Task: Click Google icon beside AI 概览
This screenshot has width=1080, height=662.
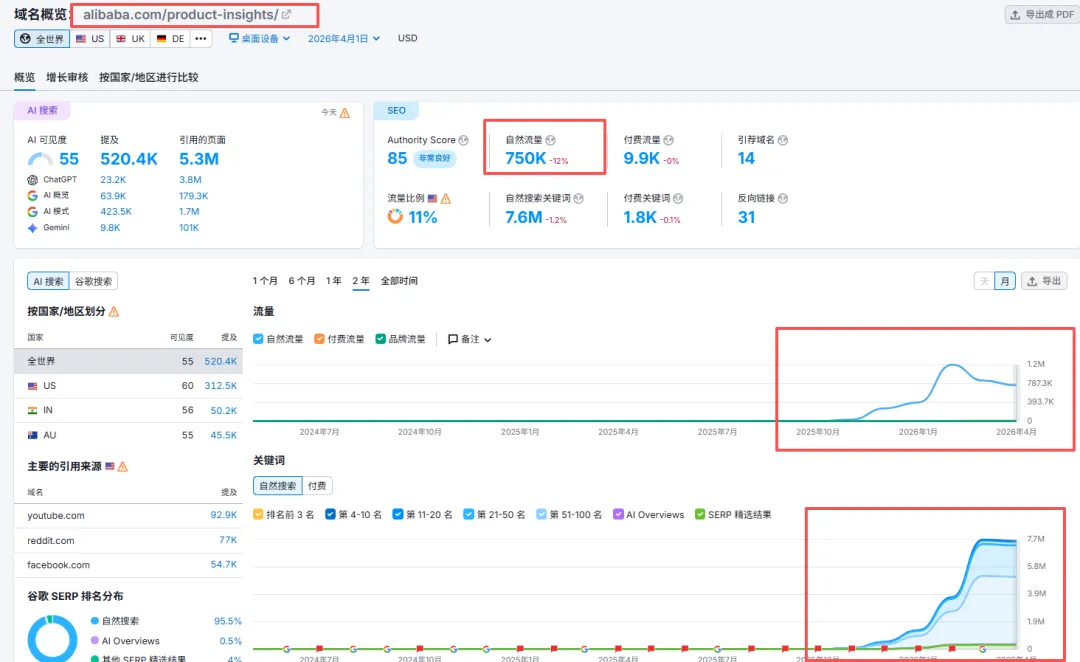Action: click(32, 196)
